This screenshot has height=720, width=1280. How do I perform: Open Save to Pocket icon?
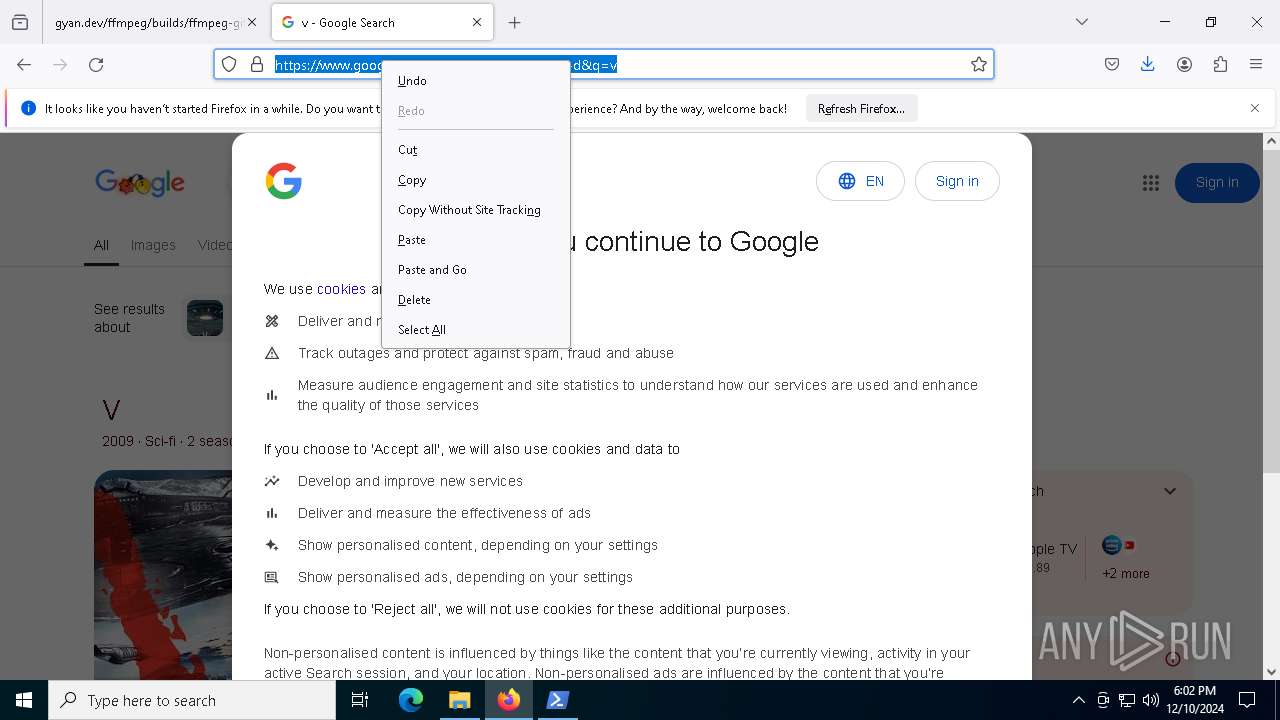point(1112,65)
